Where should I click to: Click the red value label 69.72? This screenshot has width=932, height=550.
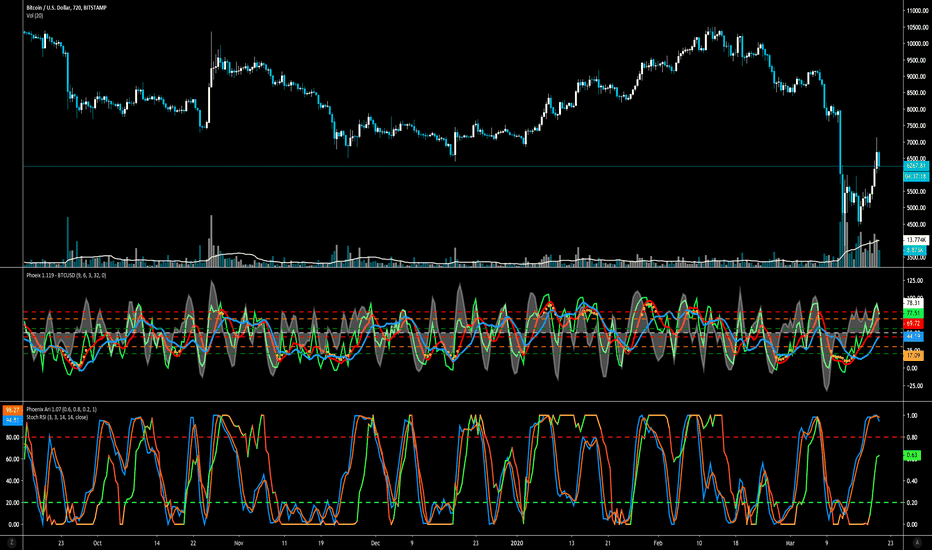[x=914, y=323]
